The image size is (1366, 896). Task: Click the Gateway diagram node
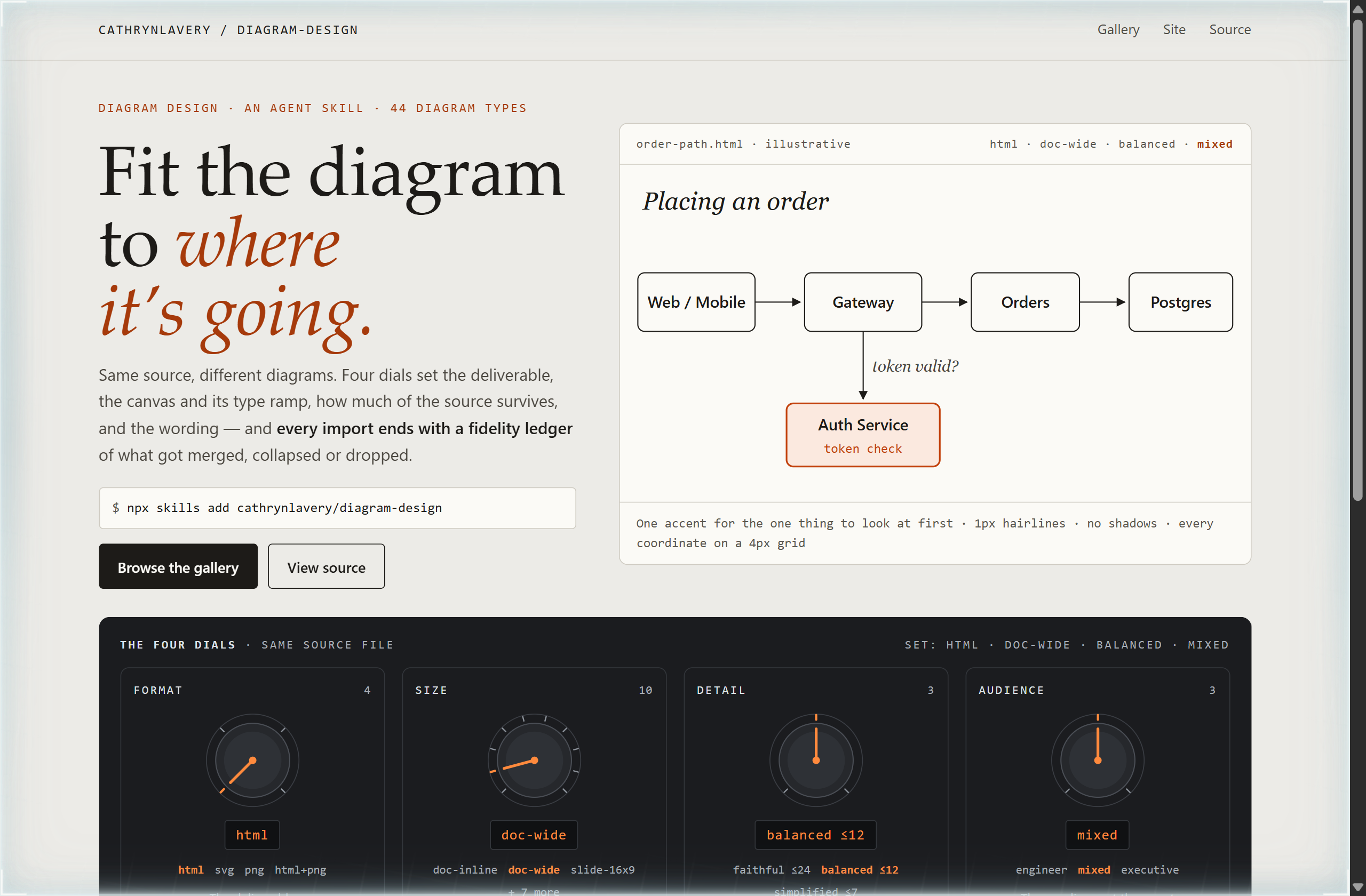(863, 302)
